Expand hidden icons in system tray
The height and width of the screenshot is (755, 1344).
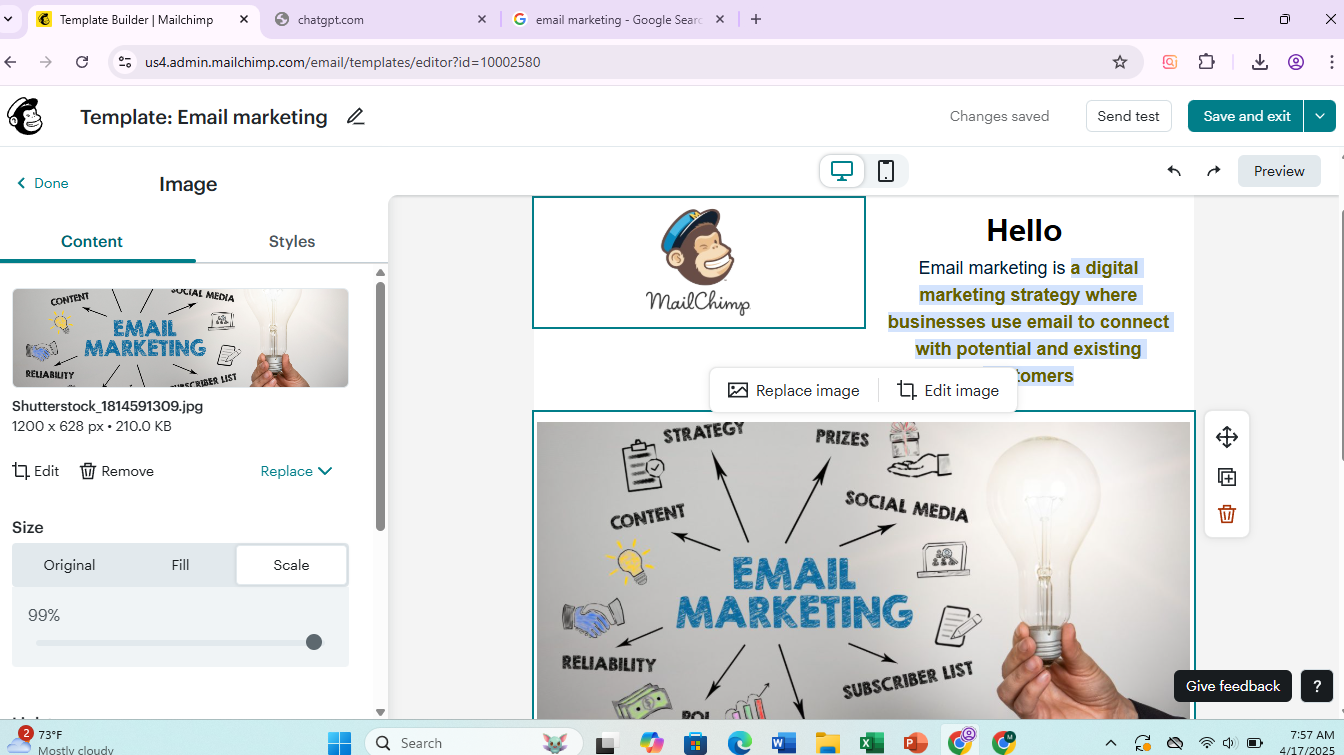coord(1111,743)
